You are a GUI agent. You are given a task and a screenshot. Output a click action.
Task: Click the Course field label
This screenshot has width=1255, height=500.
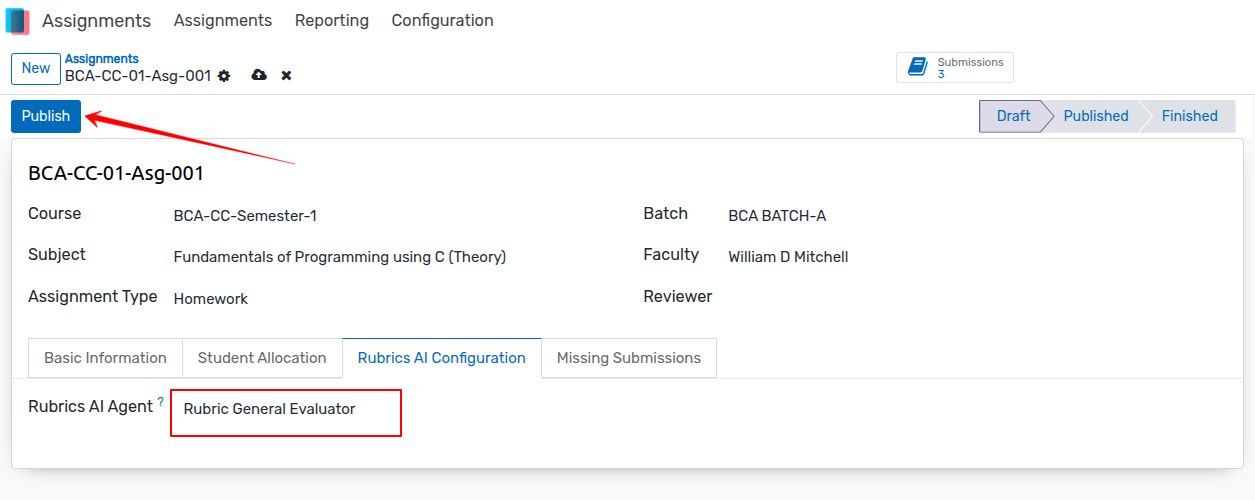click(55, 214)
